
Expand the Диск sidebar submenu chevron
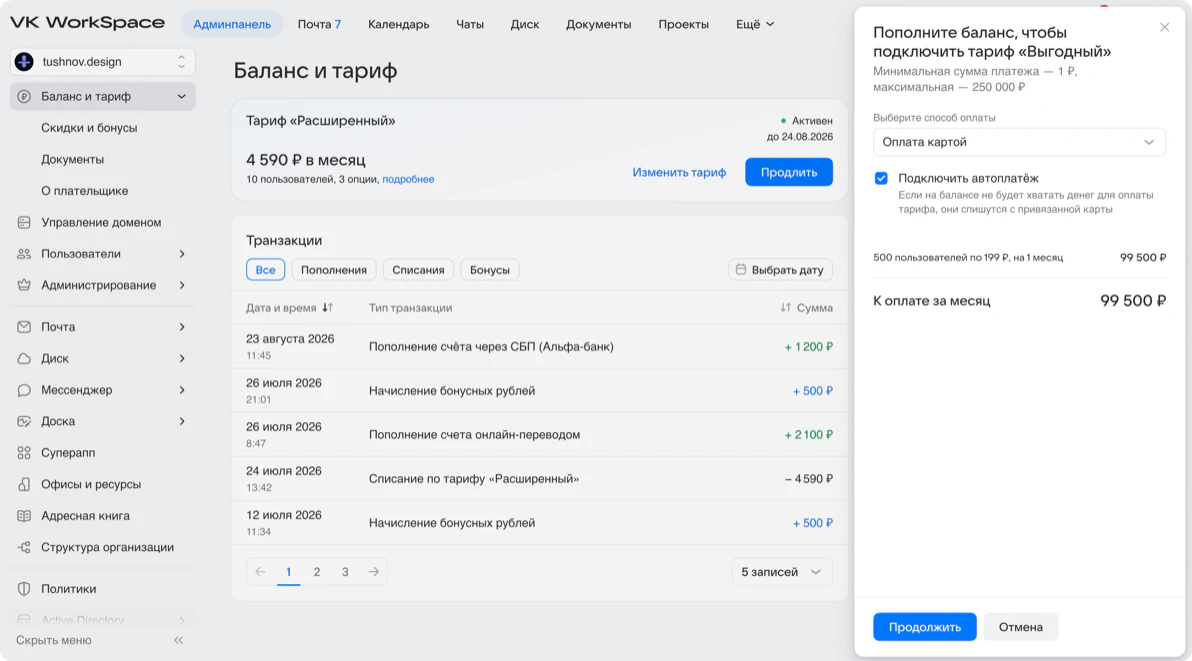(x=182, y=359)
